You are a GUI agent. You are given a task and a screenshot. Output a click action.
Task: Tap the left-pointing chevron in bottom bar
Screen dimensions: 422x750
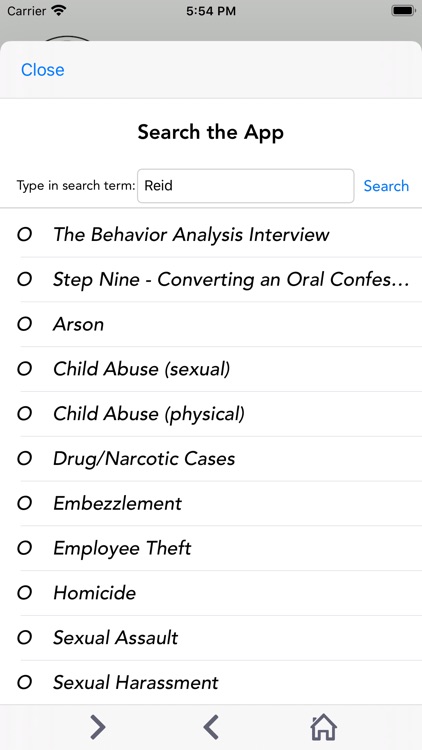[x=211, y=727]
